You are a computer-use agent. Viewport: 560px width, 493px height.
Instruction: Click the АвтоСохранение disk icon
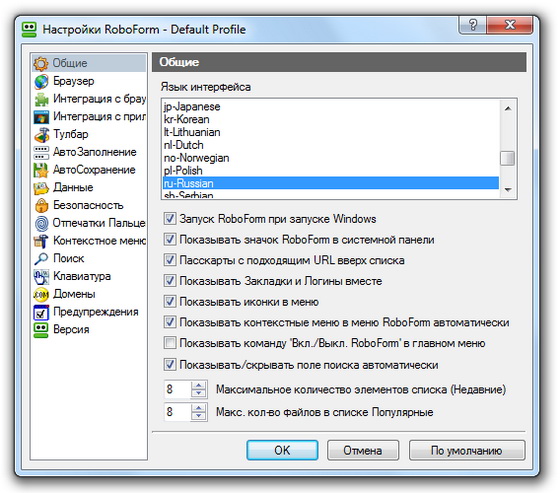pyautogui.click(x=41, y=170)
